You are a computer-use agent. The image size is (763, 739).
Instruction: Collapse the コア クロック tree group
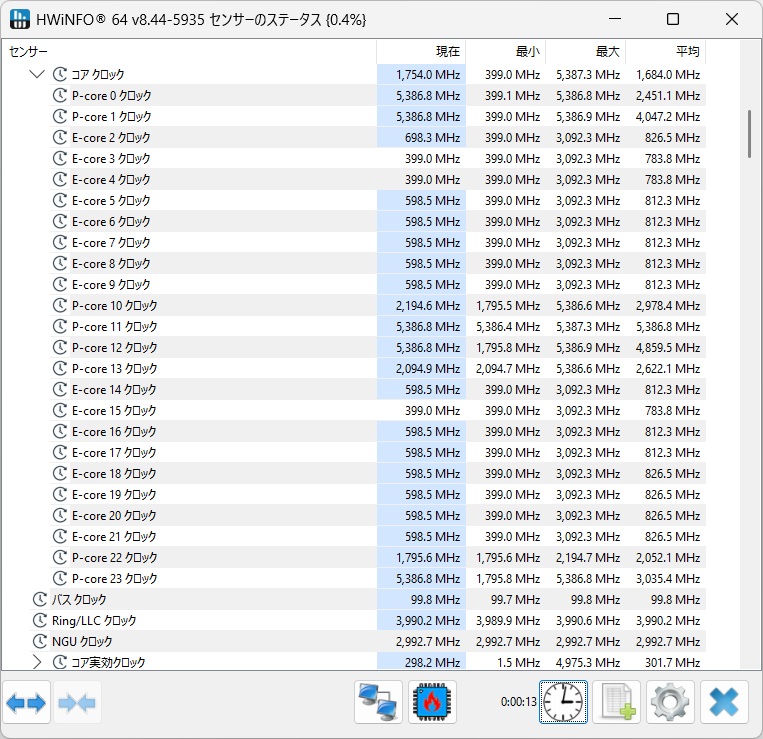37,74
